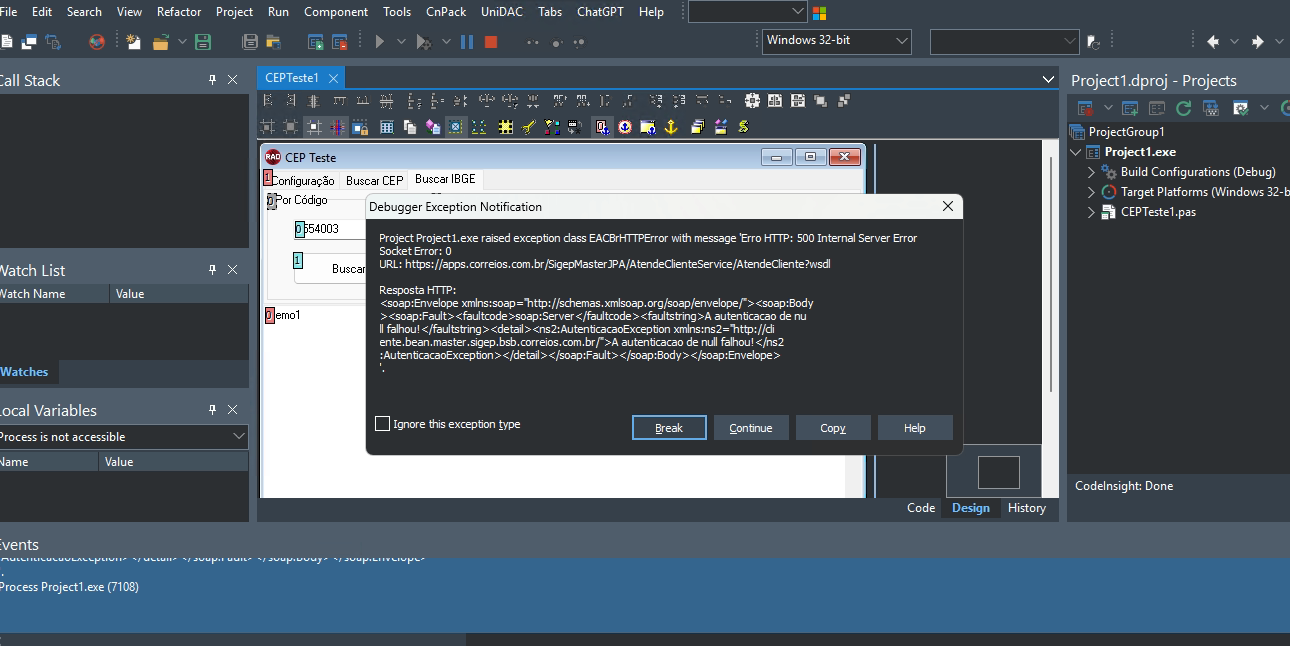
Task: Click the Pause debugging icon
Action: tap(467, 42)
